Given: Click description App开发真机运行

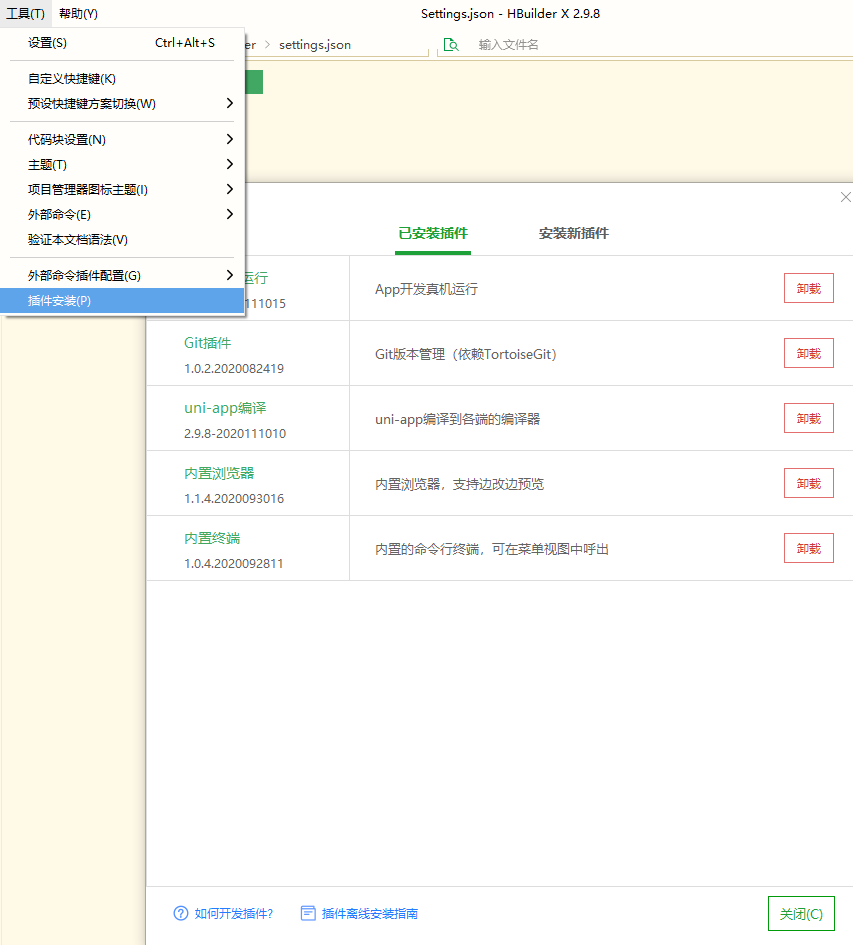Looking at the screenshot, I should 426,289.
